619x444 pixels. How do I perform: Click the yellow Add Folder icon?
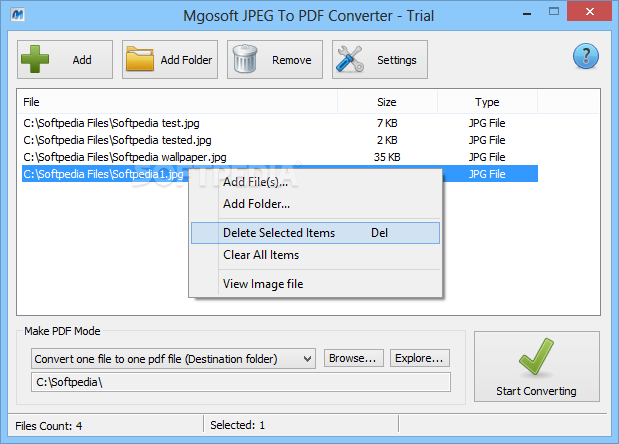[x=140, y=59]
